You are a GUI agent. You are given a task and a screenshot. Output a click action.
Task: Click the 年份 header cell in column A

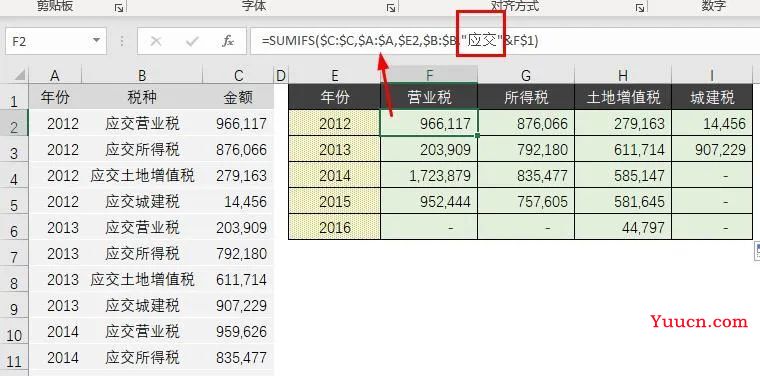click(x=55, y=97)
